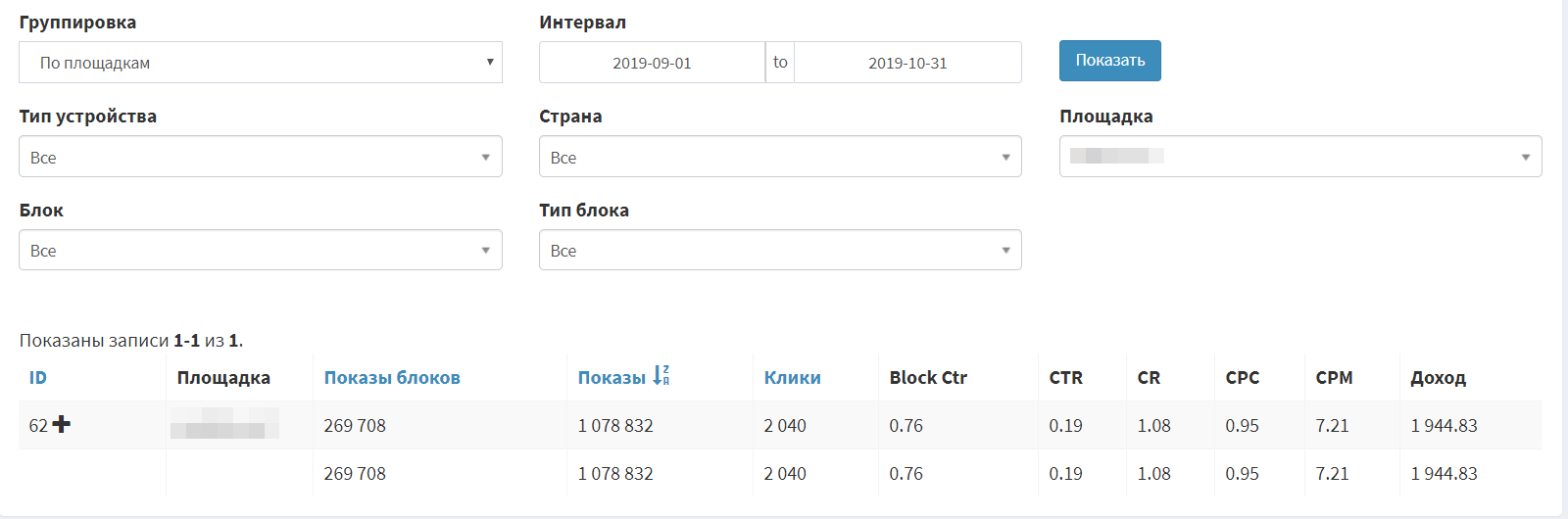The height and width of the screenshot is (519, 1568).
Task: Click the Block Ctr column header
Action: (x=928, y=378)
